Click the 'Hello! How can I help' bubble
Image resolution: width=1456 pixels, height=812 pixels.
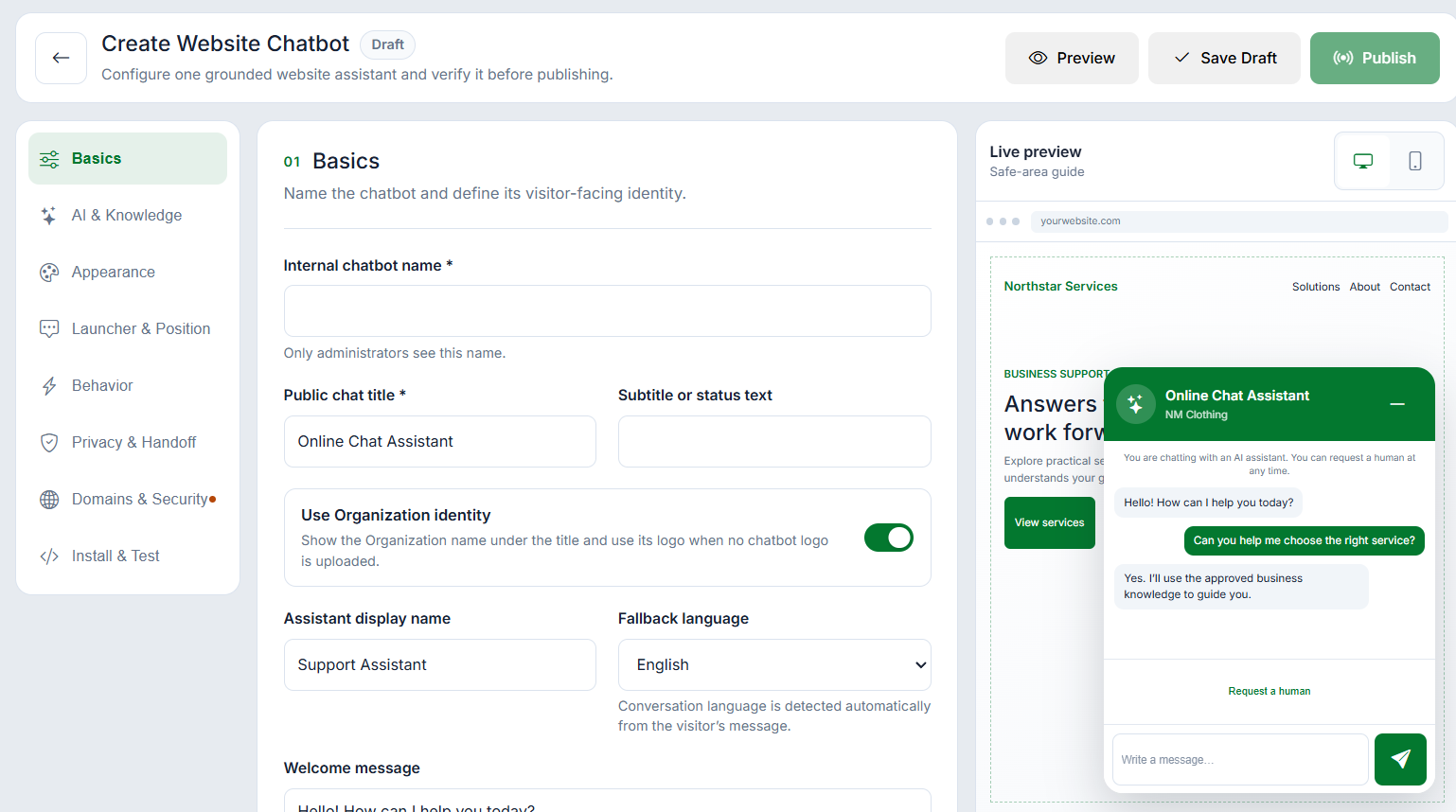coord(1208,503)
